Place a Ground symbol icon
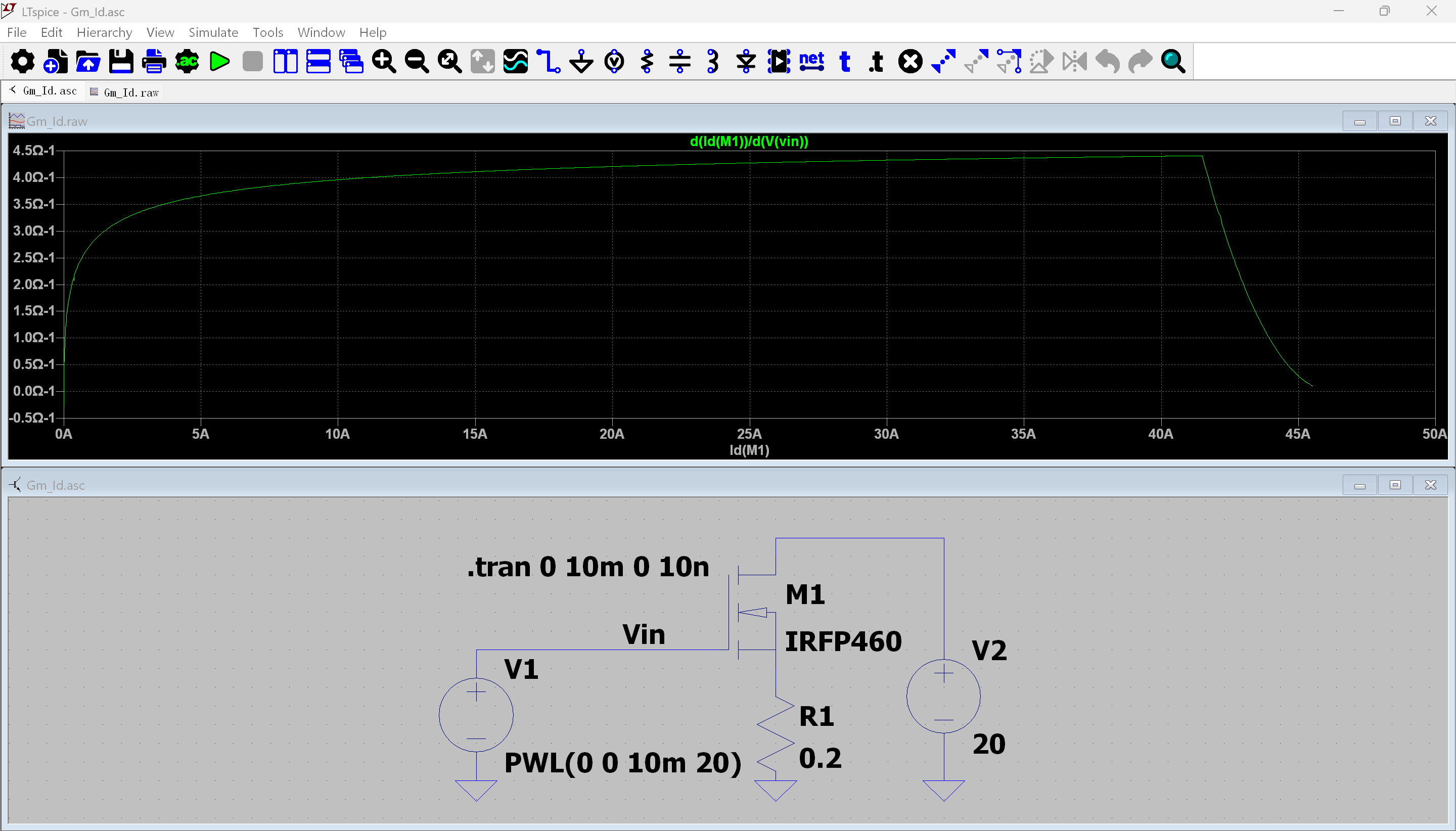The height and width of the screenshot is (831, 1456). pyautogui.click(x=581, y=61)
